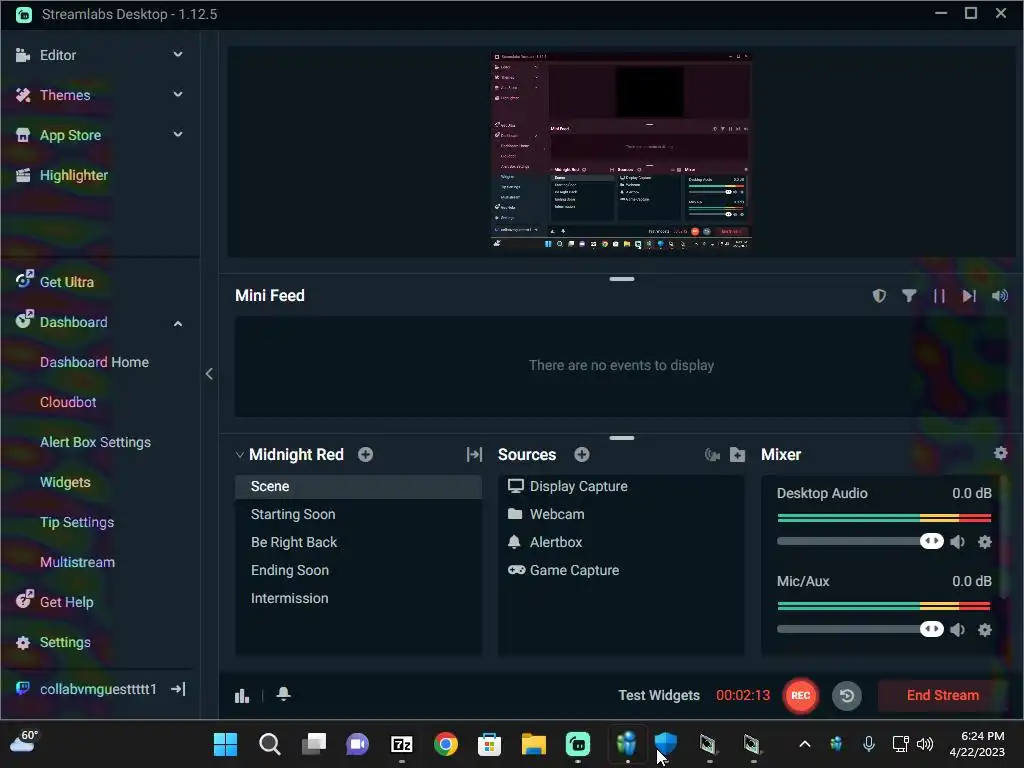Add a new source
This screenshot has width=1024, height=768.
581,455
